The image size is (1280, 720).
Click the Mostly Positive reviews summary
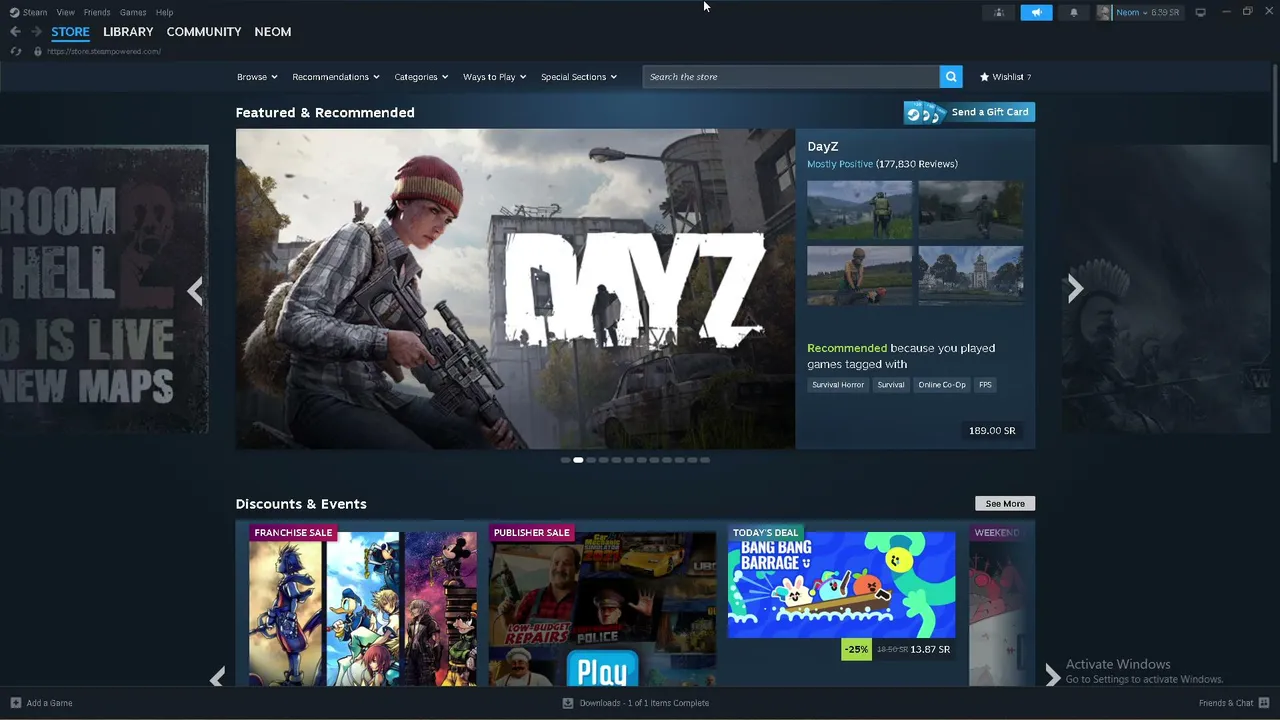tap(840, 164)
